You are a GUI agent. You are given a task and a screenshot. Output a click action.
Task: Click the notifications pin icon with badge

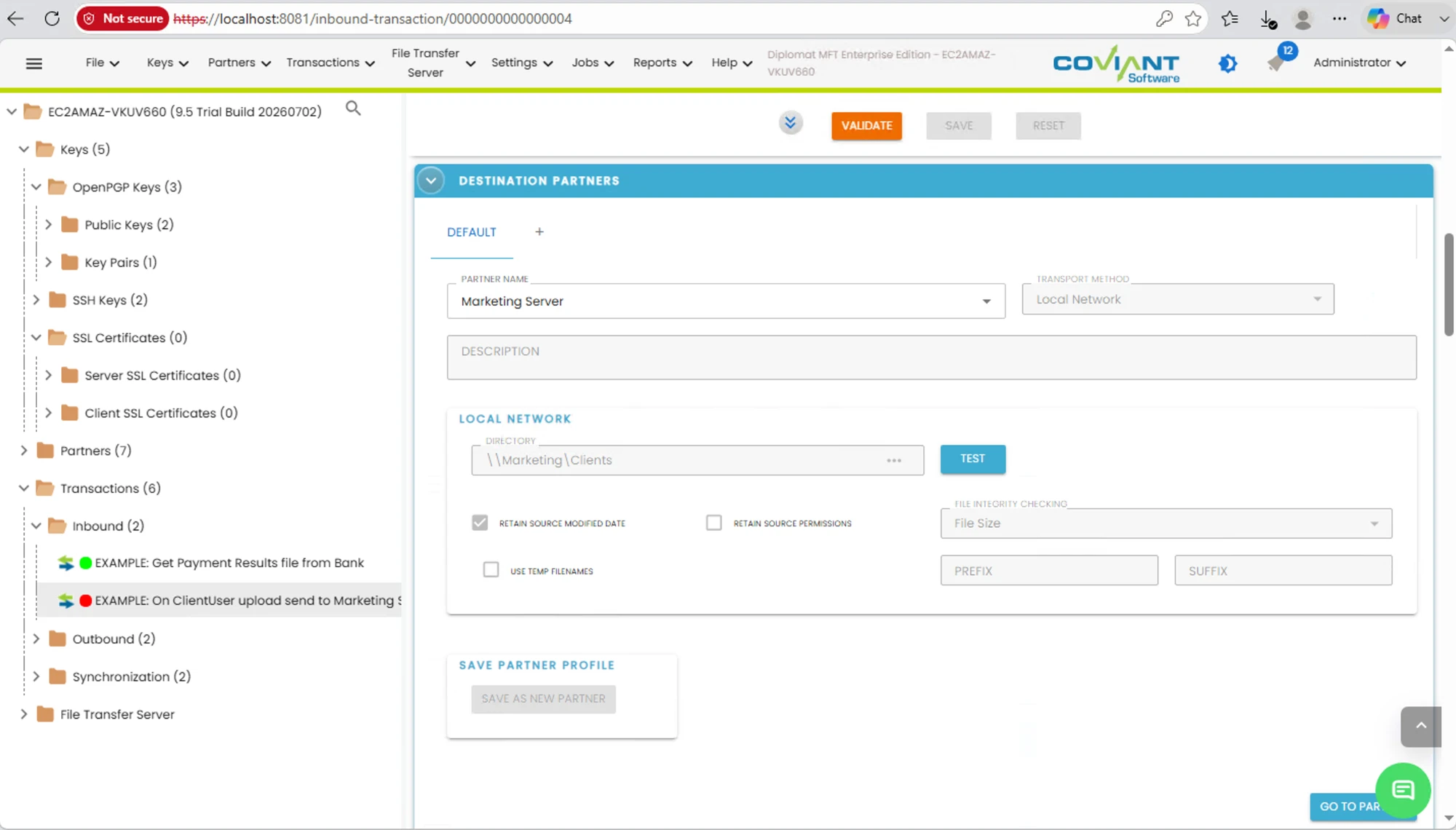pyautogui.click(x=1278, y=61)
